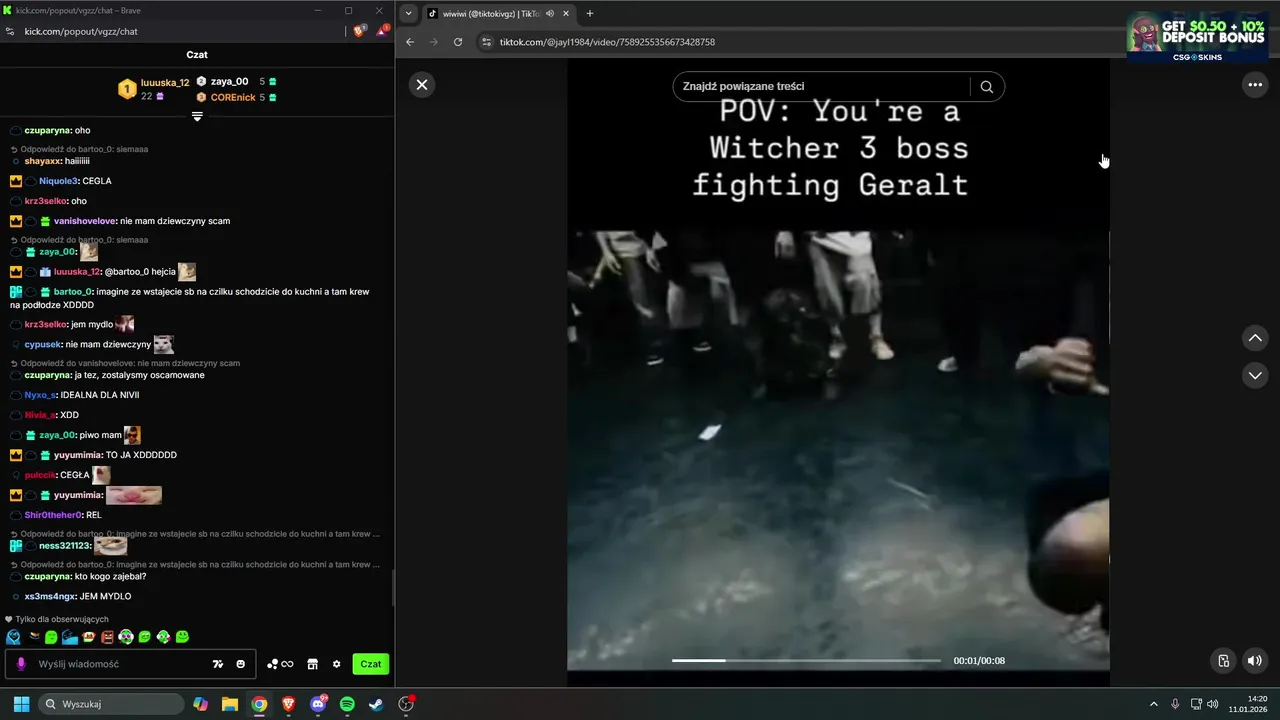Select the first blue hooded emote in emote row
Viewport: 1280px width, 720px height.
pos(13,637)
